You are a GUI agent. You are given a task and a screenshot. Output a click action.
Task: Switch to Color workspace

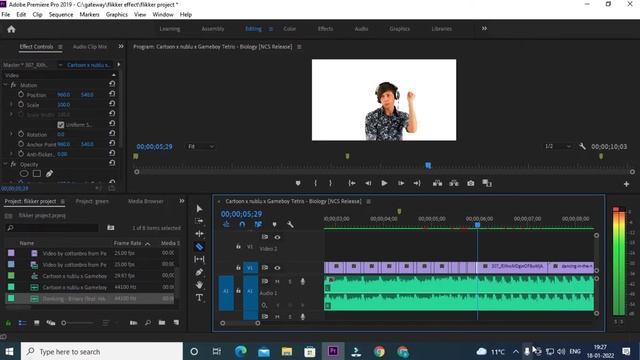pos(289,29)
